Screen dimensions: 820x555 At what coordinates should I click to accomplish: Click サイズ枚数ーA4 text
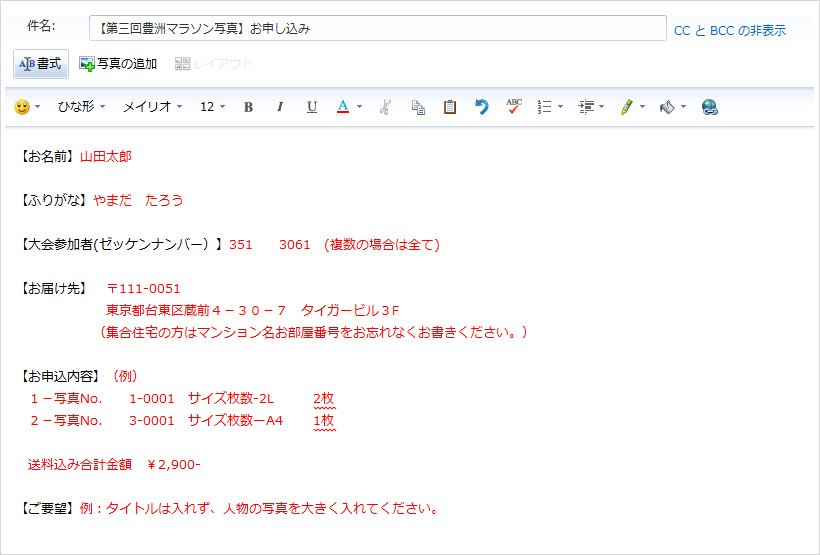click(x=235, y=421)
